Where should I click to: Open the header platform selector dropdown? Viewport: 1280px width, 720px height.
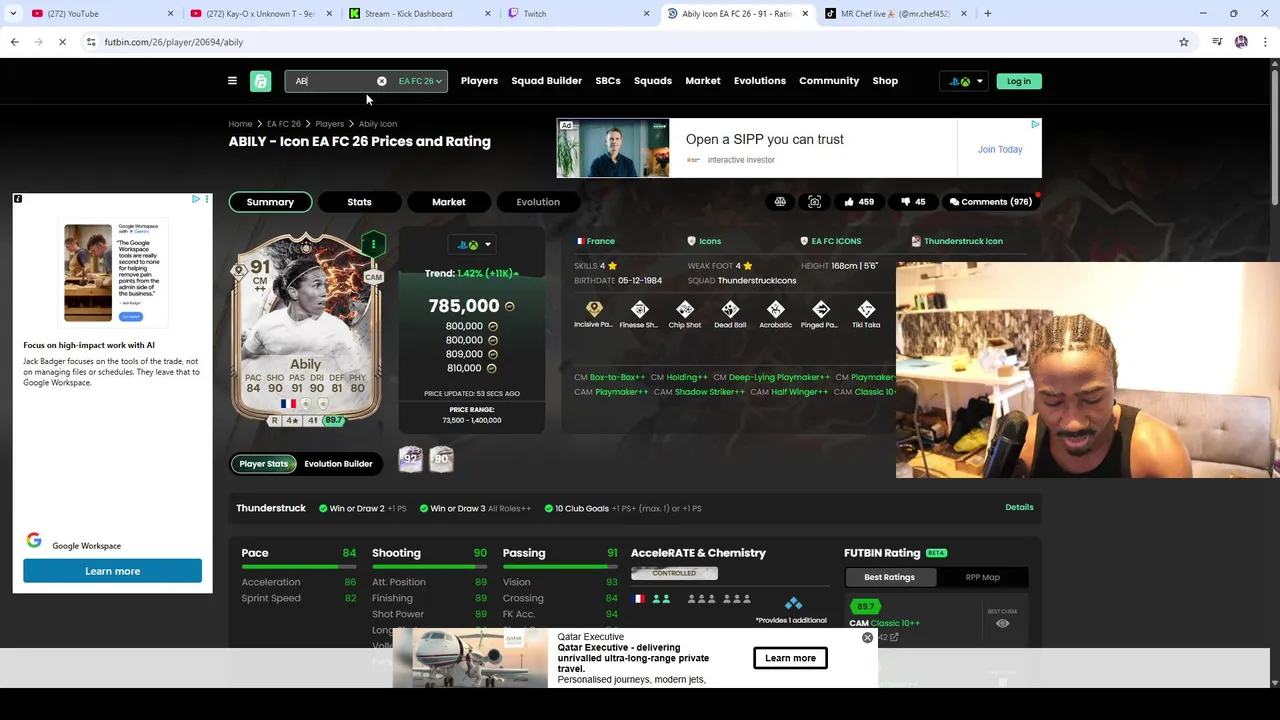[x=965, y=81]
